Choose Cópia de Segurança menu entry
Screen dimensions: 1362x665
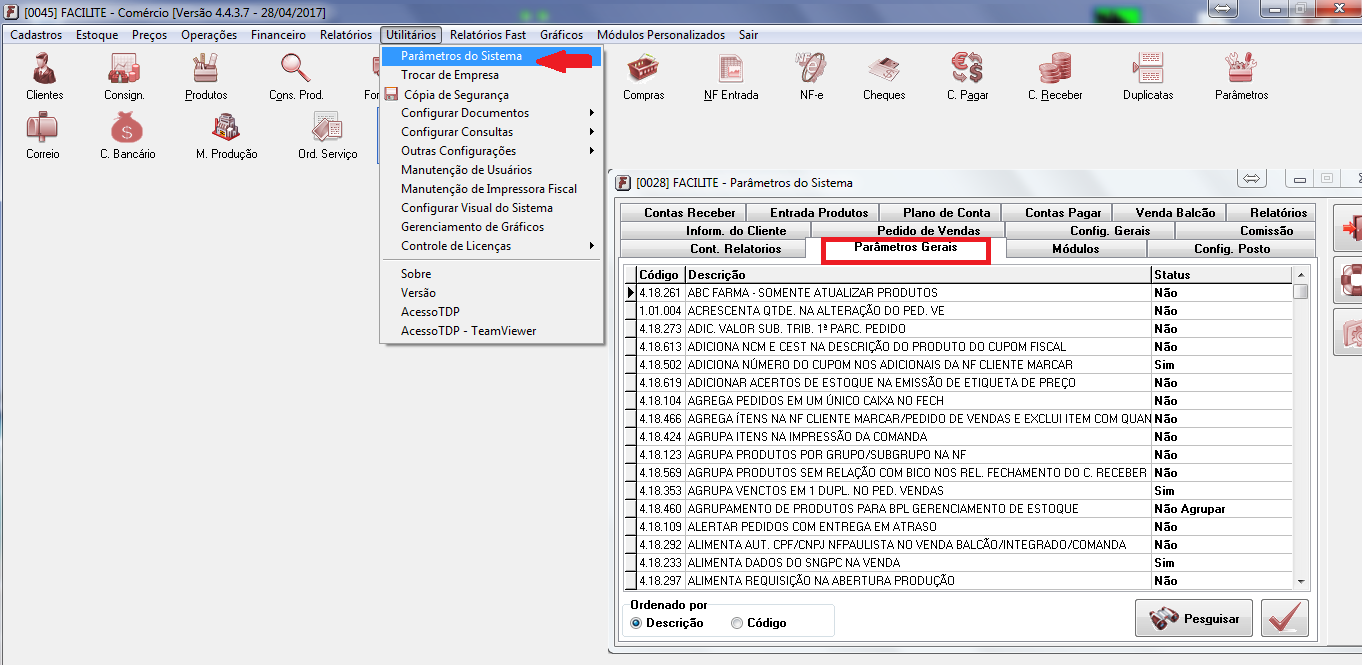click(x=492, y=94)
